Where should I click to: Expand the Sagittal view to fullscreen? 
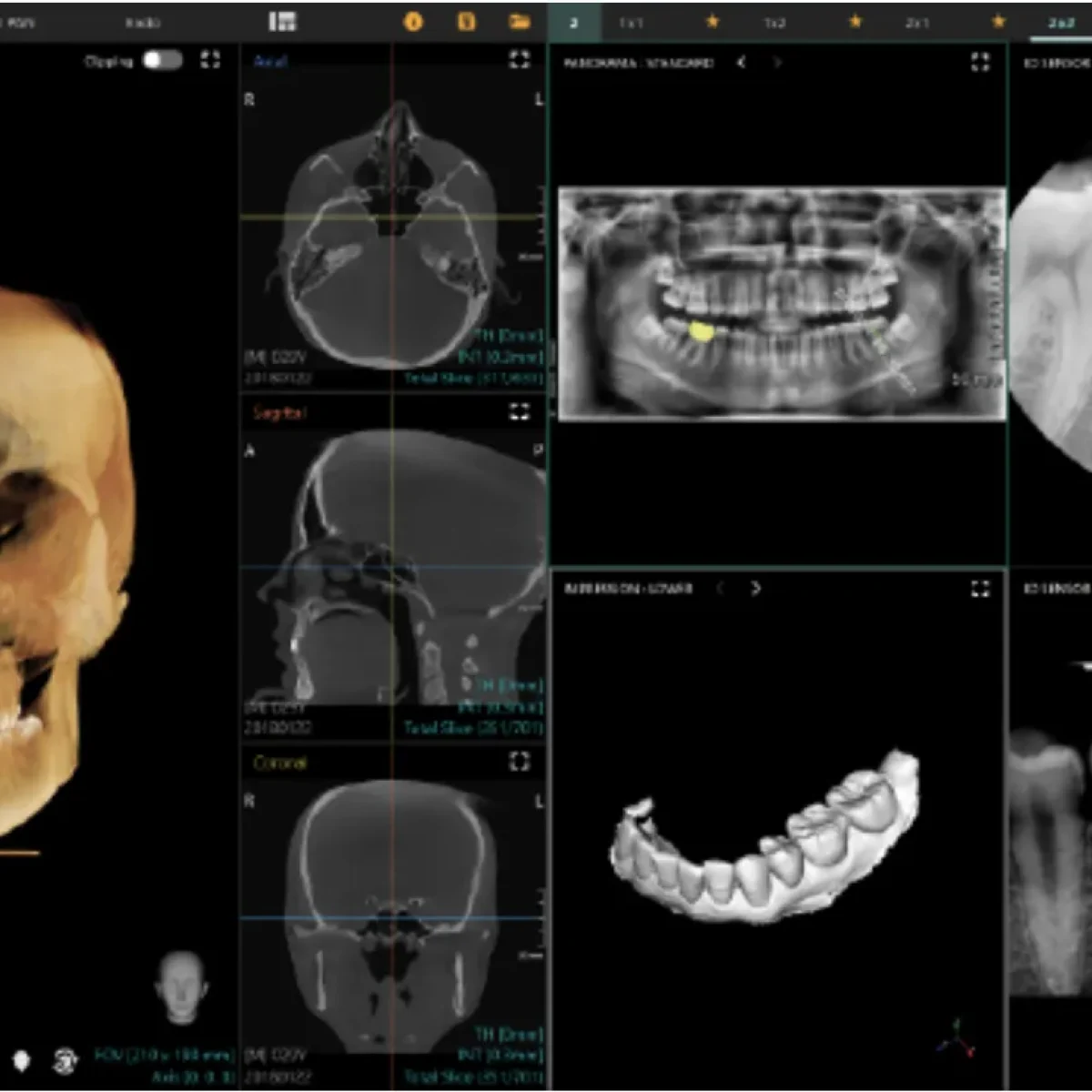tap(519, 412)
